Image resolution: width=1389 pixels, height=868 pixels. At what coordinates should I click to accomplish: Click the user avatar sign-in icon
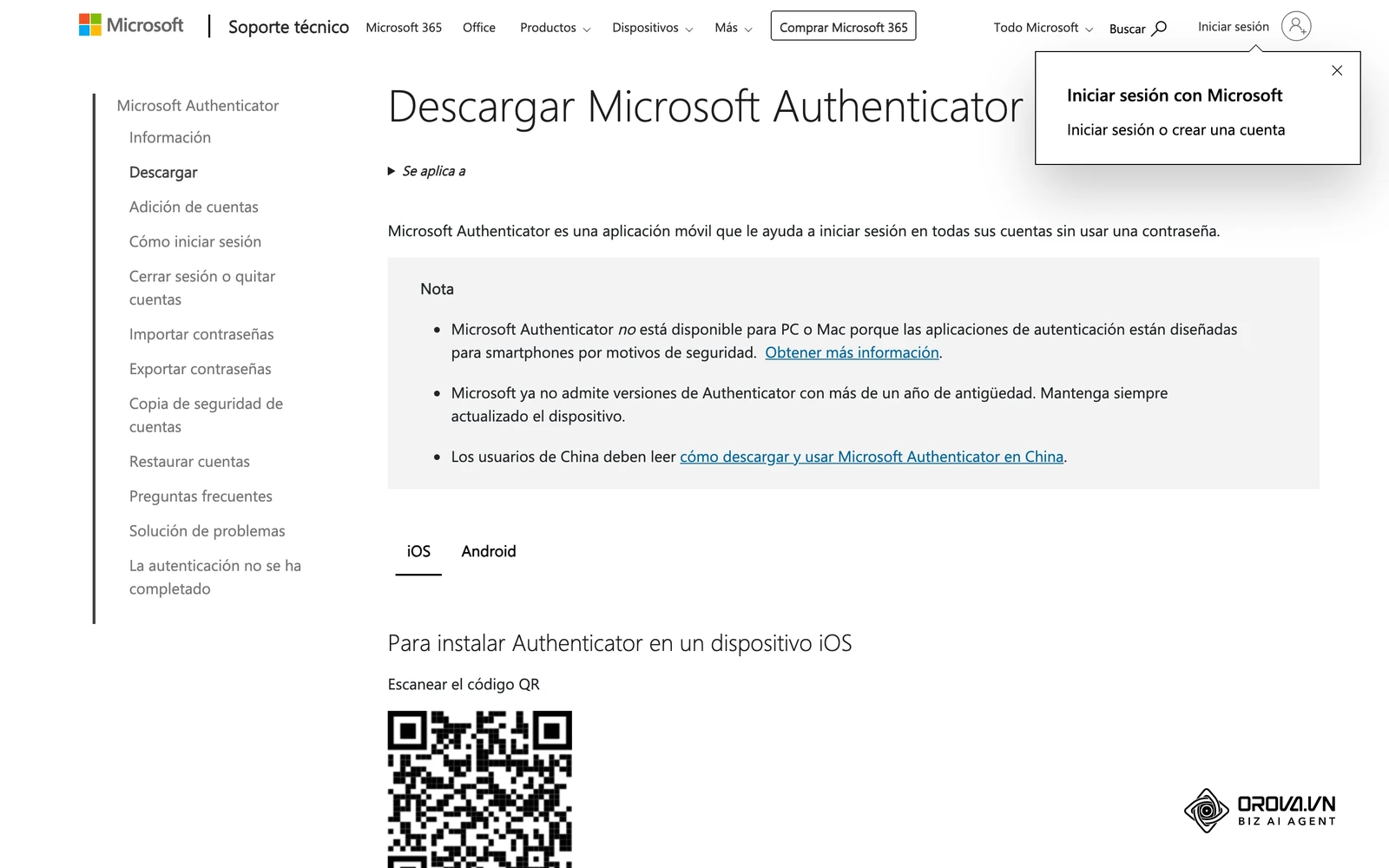(1296, 26)
